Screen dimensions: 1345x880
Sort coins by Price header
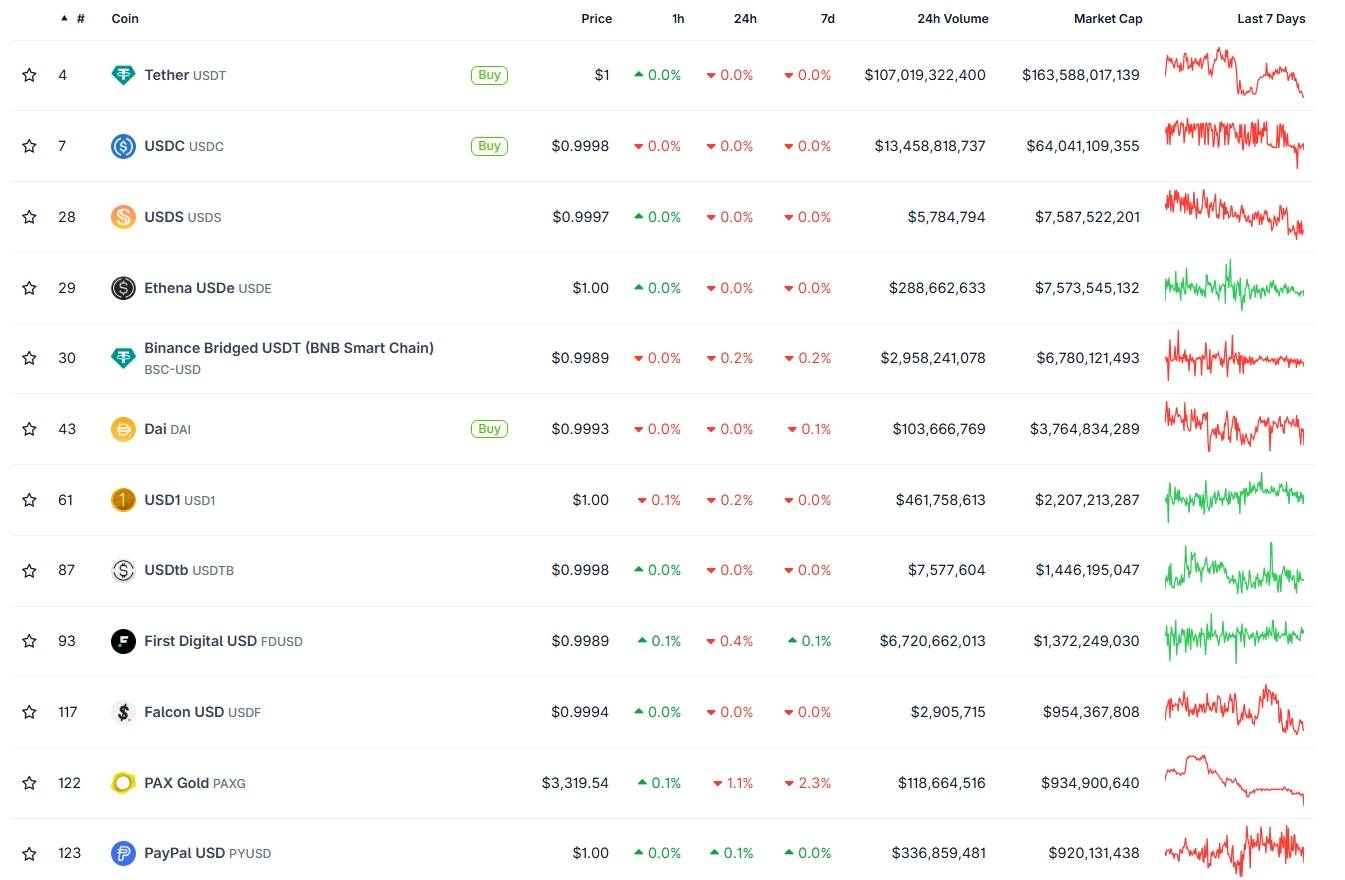pos(597,19)
